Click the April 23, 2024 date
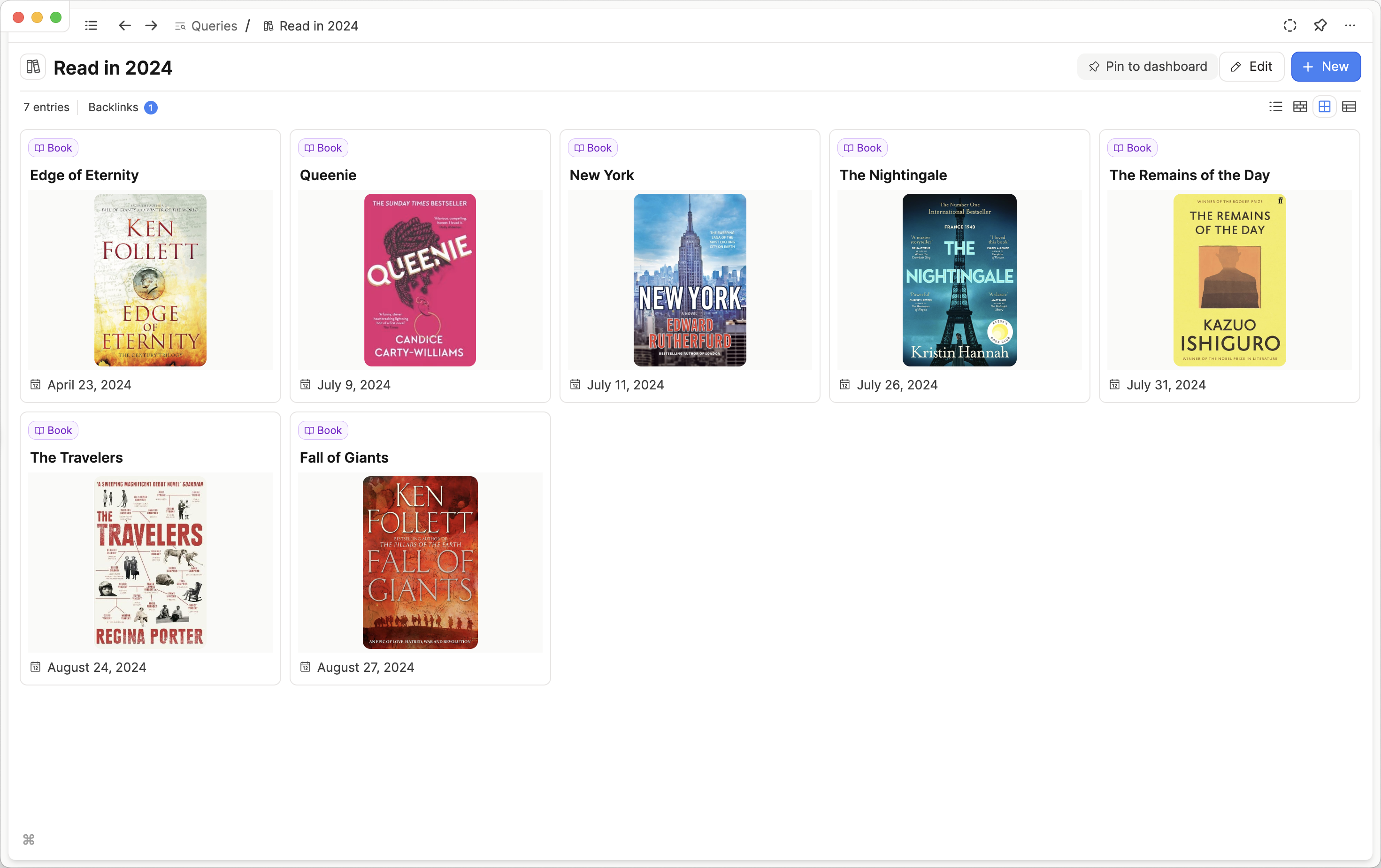This screenshot has height=868, width=1381. click(x=89, y=385)
